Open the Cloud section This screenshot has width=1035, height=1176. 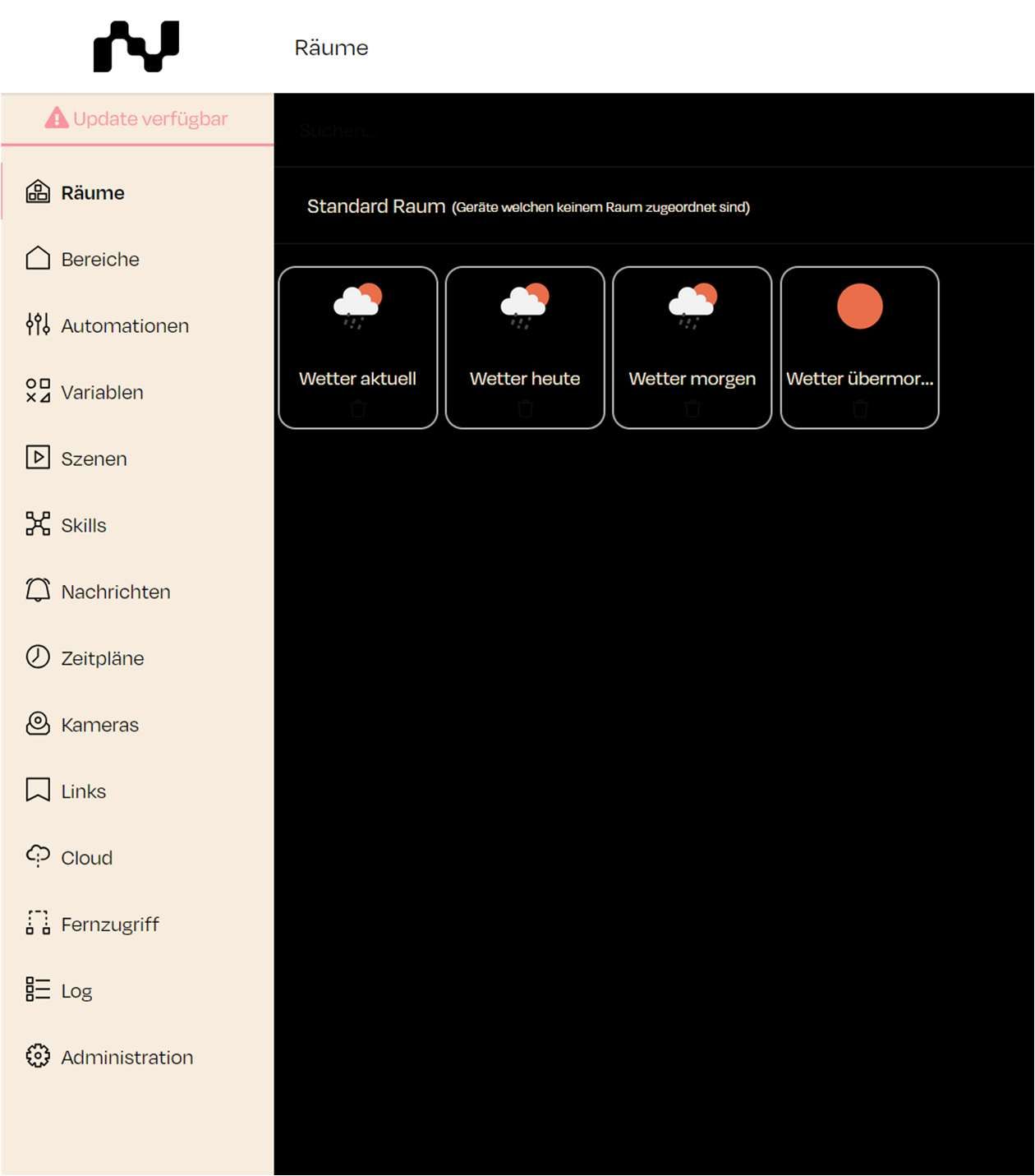[86, 858]
